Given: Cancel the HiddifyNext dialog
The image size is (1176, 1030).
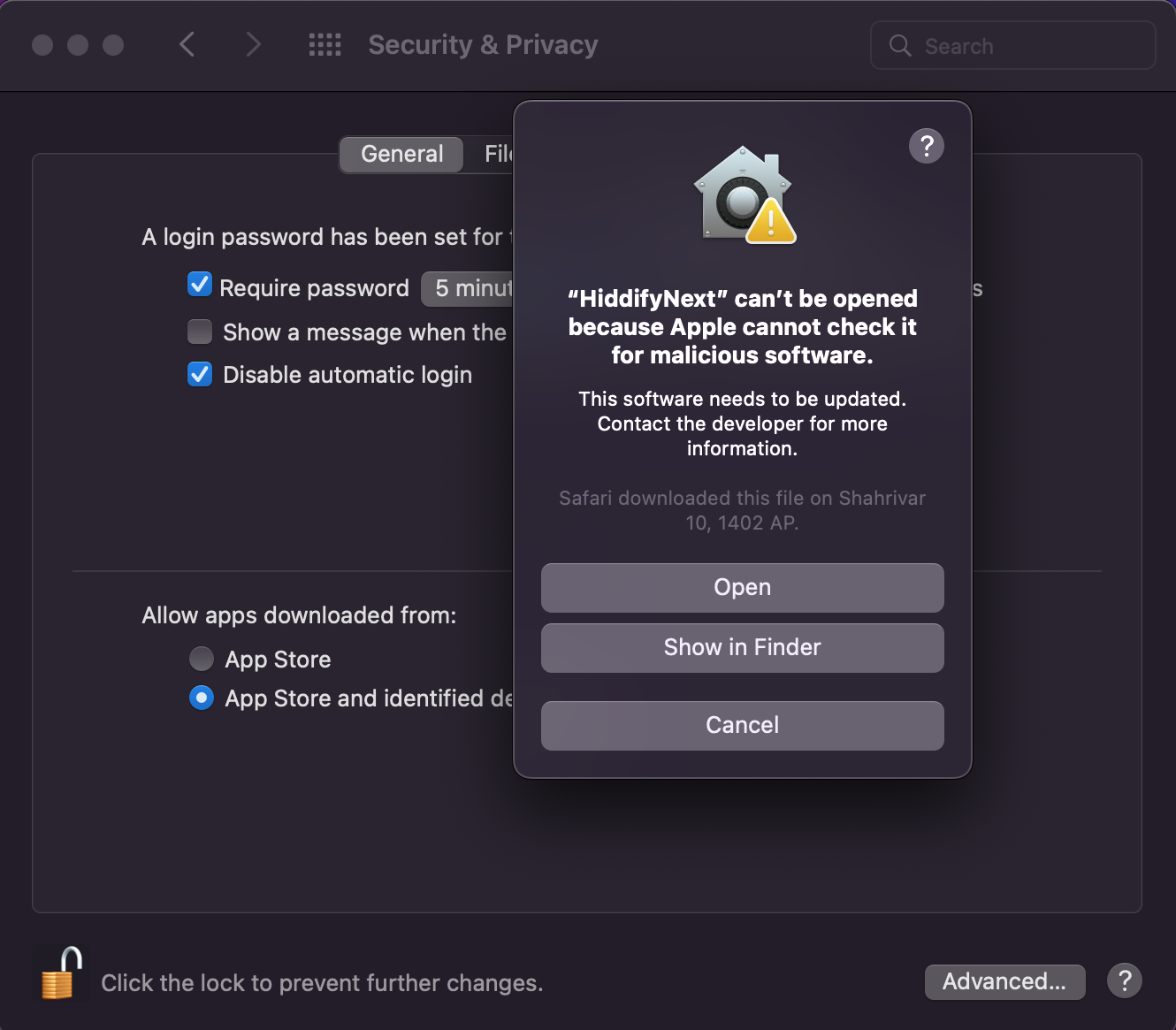Looking at the screenshot, I should point(743,725).
